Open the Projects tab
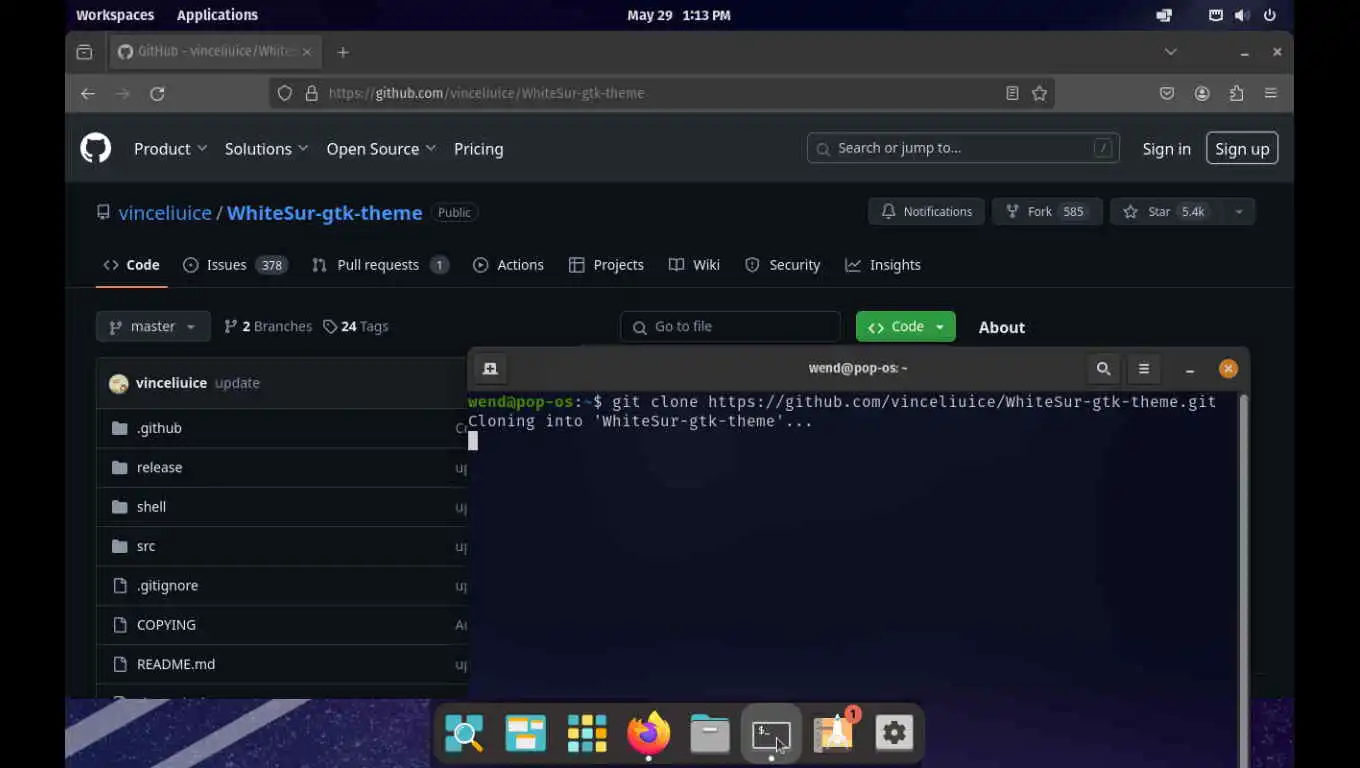The width and height of the screenshot is (1360, 768). [x=606, y=265]
